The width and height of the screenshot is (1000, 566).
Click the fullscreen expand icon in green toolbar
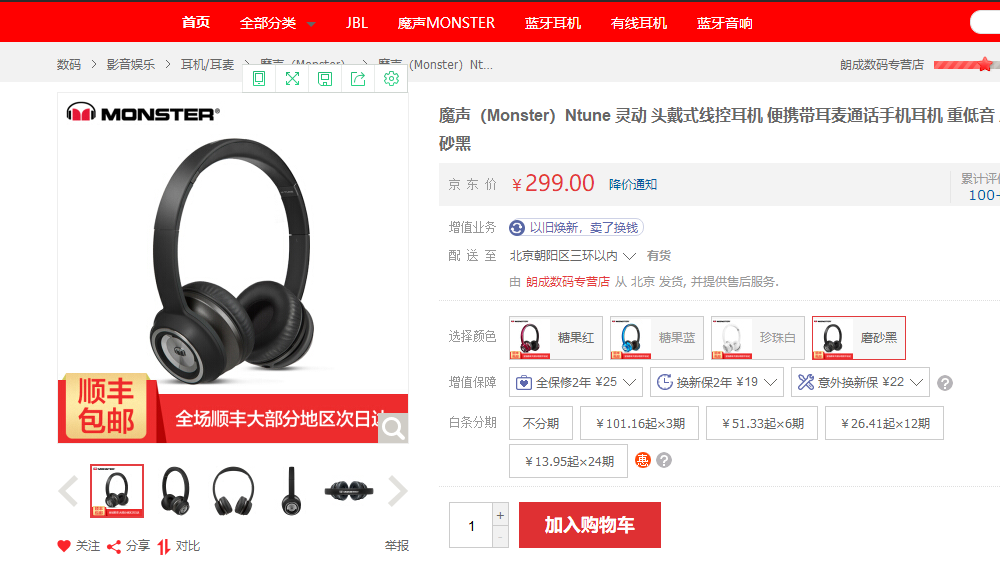(292, 78)
